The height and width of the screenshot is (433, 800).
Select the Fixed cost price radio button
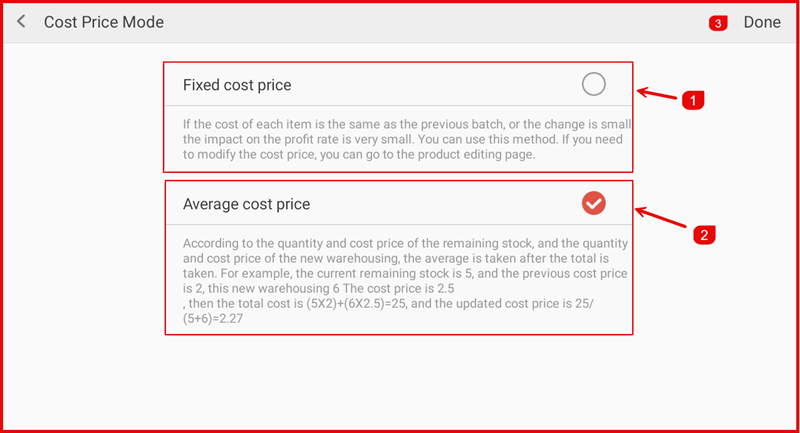[x=594, y=85]
